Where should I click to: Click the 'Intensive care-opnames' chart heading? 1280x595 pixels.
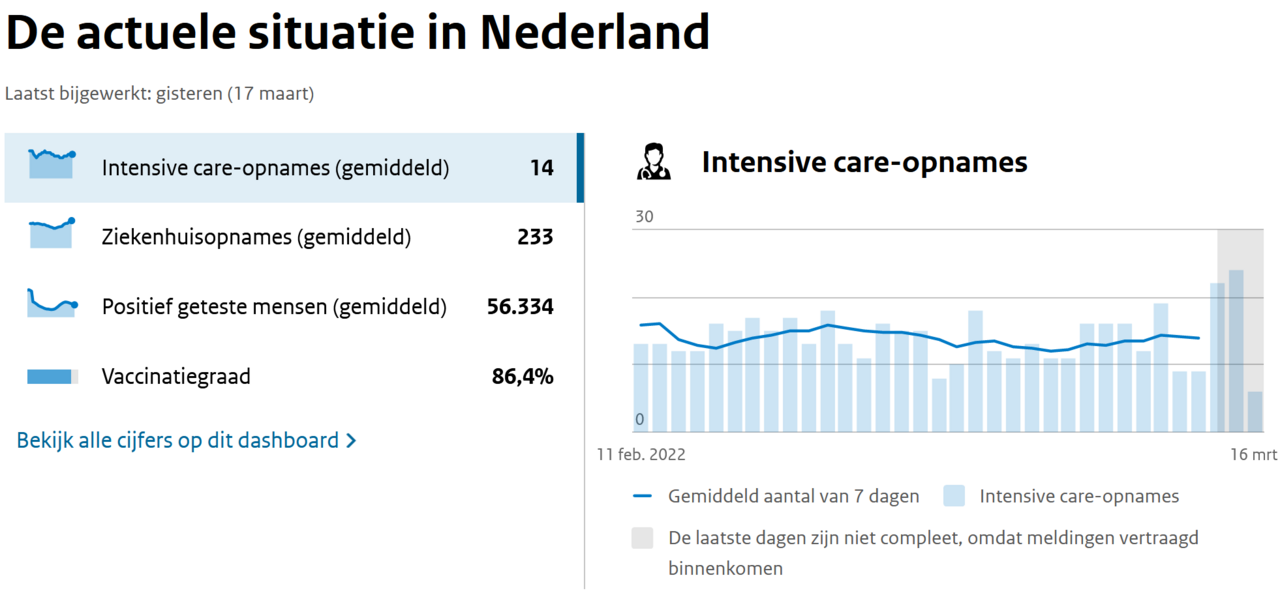tap(864, 162)
